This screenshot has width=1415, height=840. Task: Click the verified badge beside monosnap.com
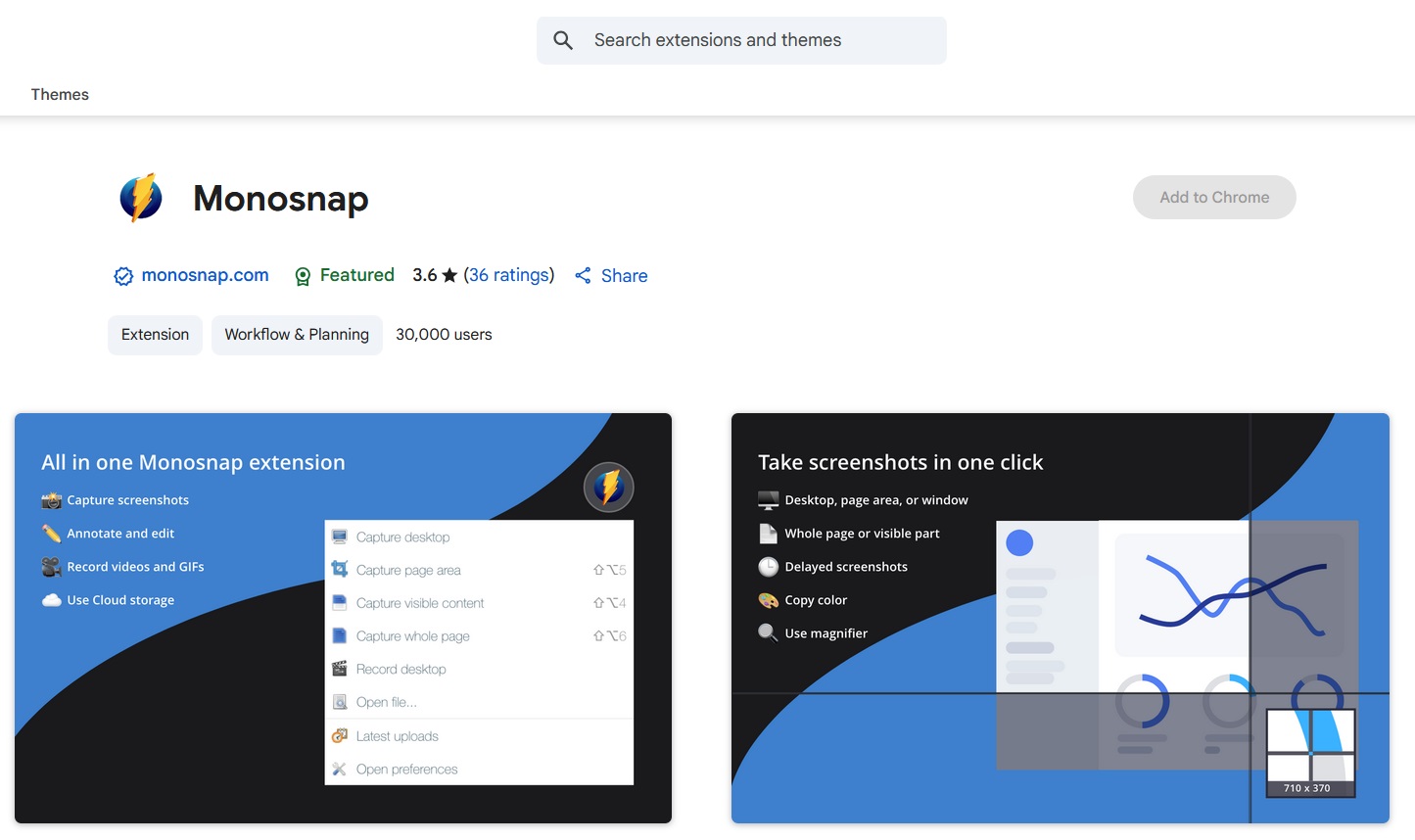123,276
